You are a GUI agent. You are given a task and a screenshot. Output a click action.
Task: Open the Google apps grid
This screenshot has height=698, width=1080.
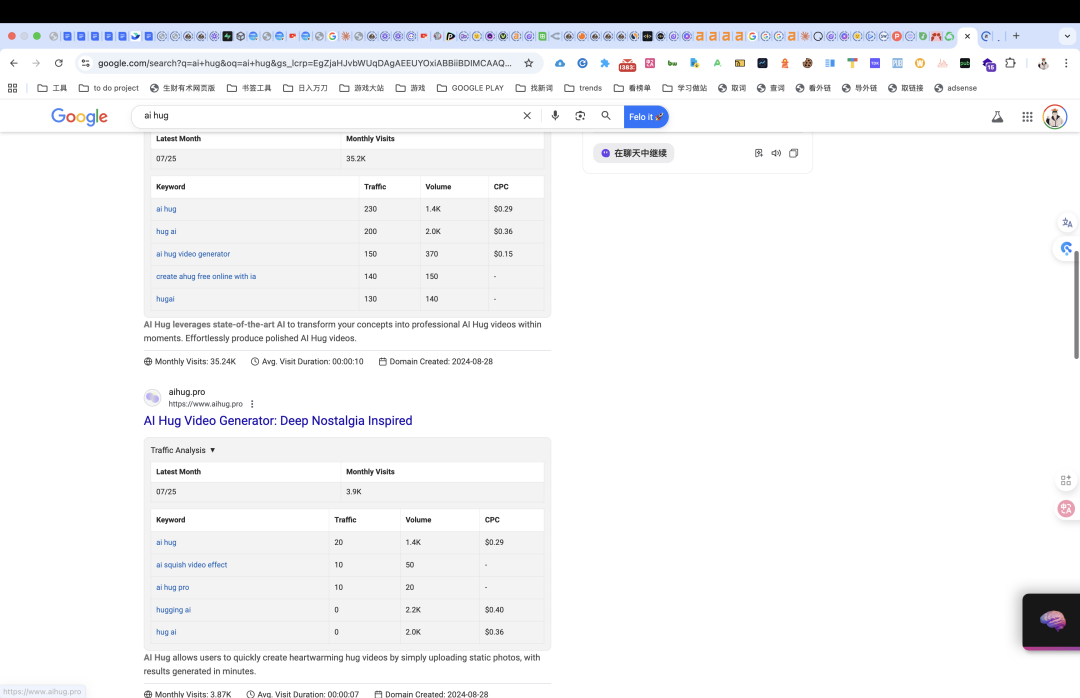pos(1027,116)
